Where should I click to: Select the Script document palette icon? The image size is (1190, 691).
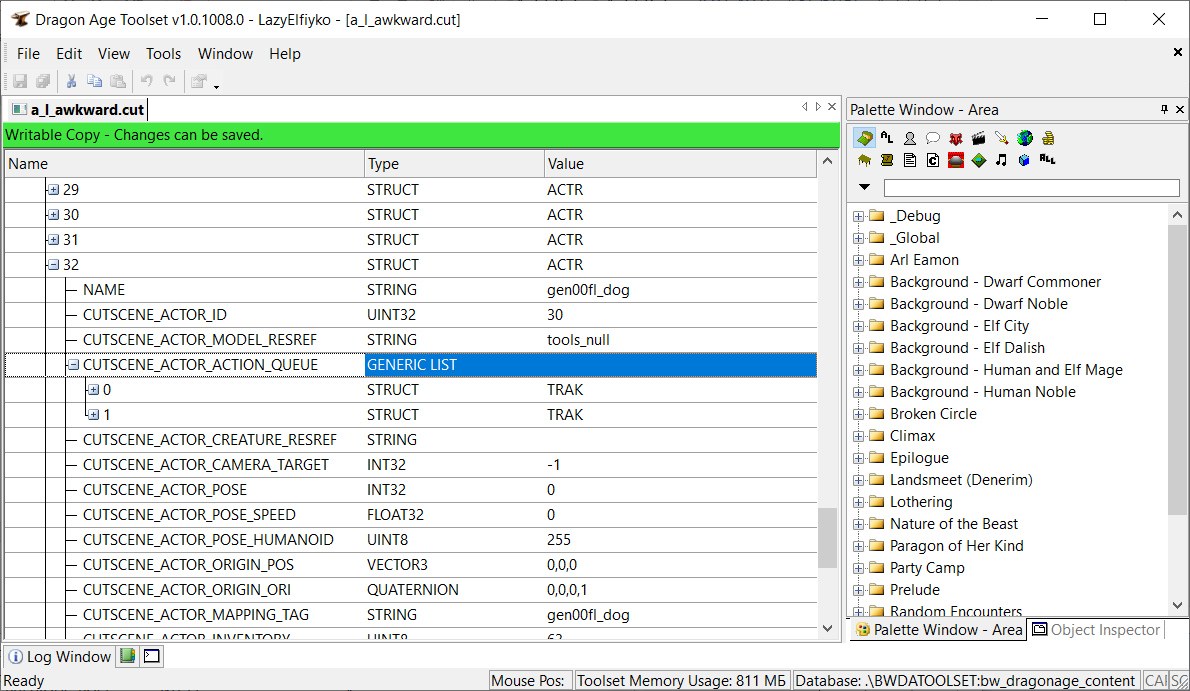click(x=909, y=159)
